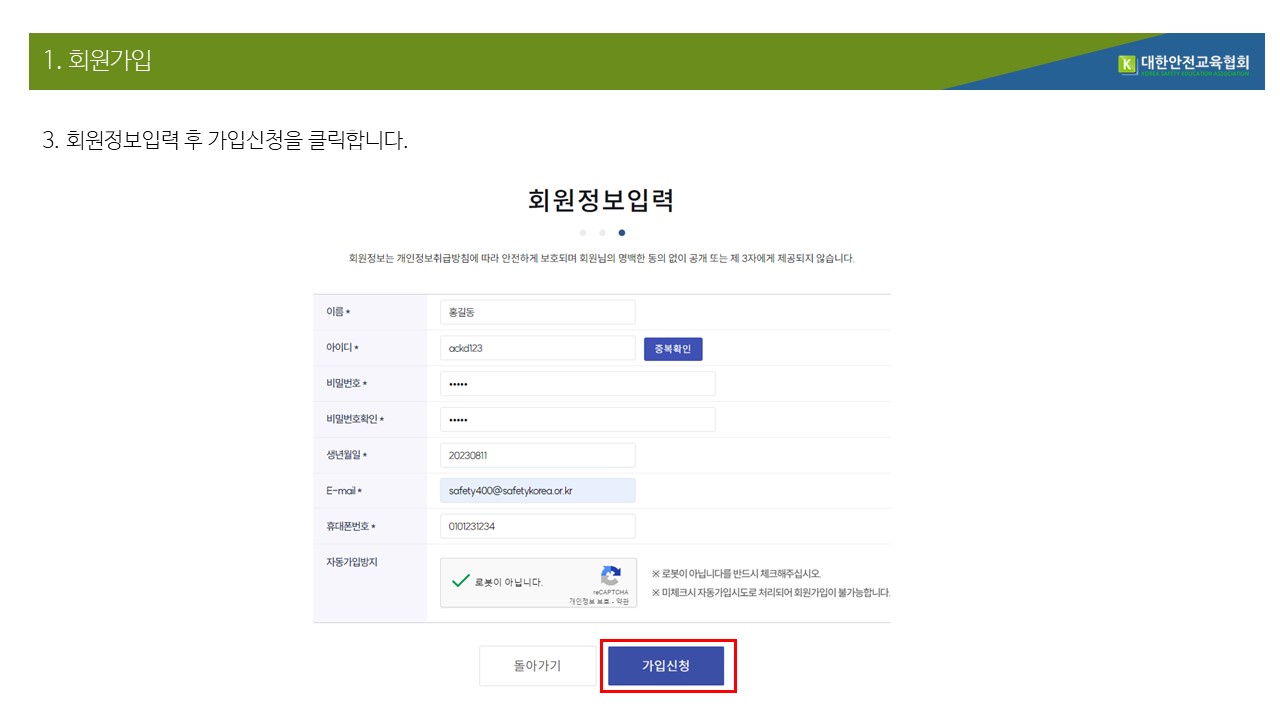Open the reCAPTCHA 약관 terms link
1280x720 pixels.
tap(623, 602)
